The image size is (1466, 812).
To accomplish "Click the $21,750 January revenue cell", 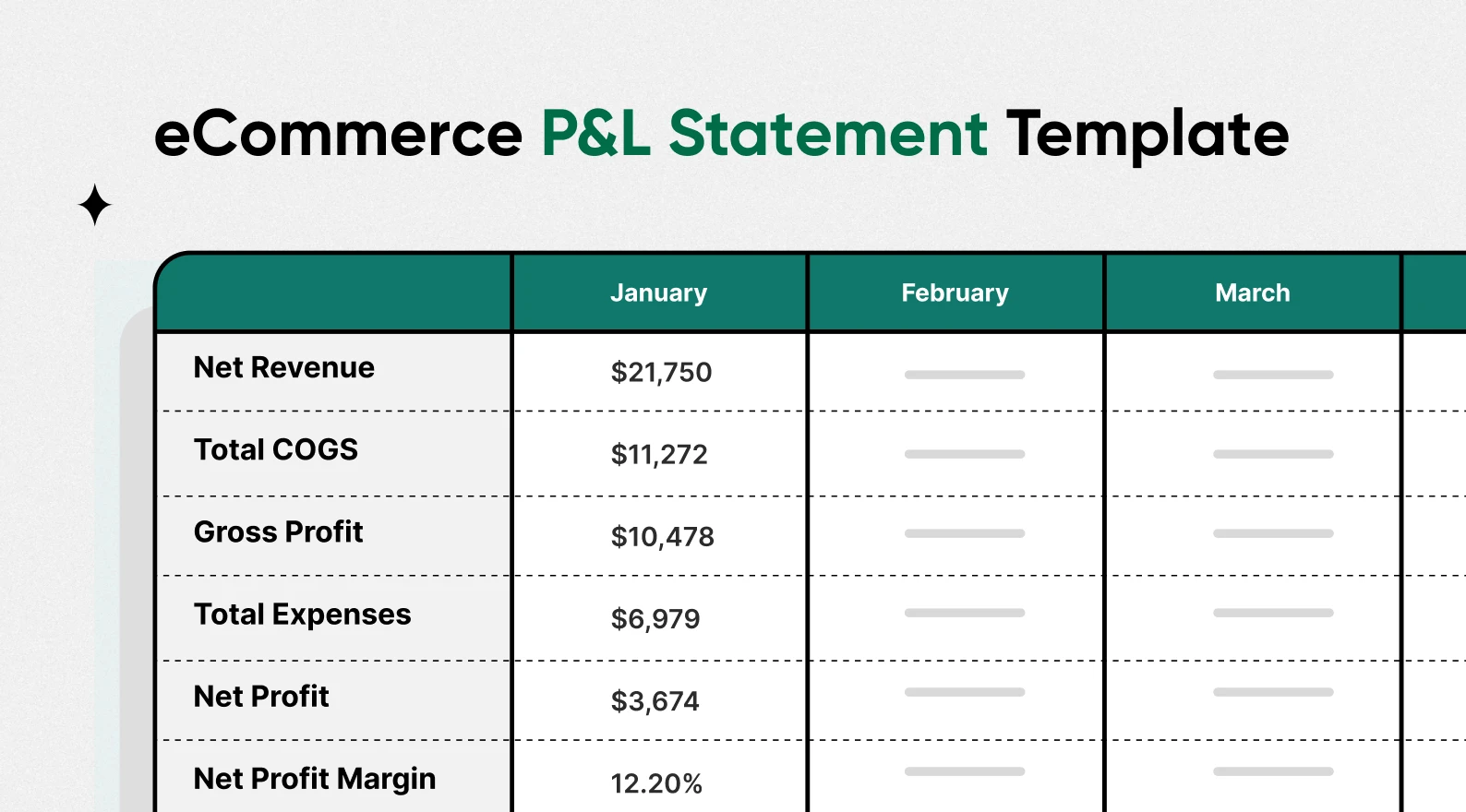I will point(661,372).
